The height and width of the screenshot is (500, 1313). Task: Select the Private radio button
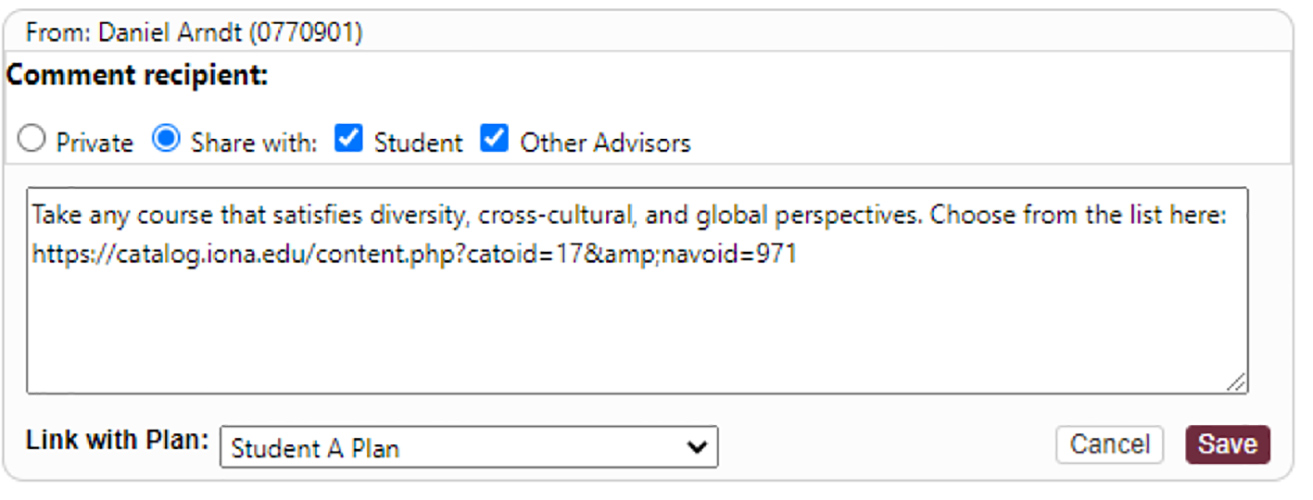pos(32,141)
